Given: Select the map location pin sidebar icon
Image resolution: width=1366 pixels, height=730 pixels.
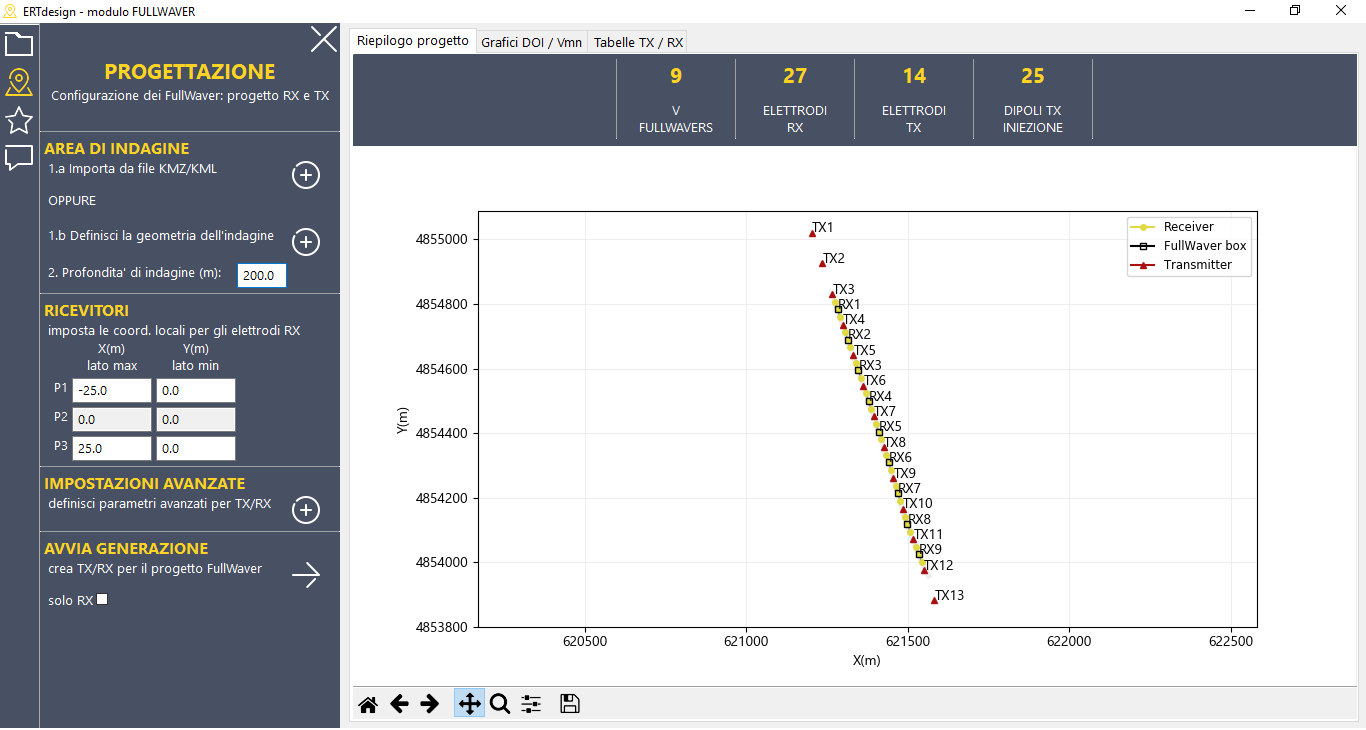Looking at the screenshot, I should coord(19,82).
